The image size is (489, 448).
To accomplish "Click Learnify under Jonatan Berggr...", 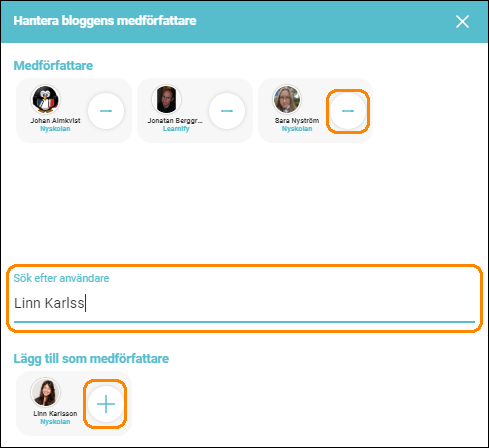I will point(176,129).
